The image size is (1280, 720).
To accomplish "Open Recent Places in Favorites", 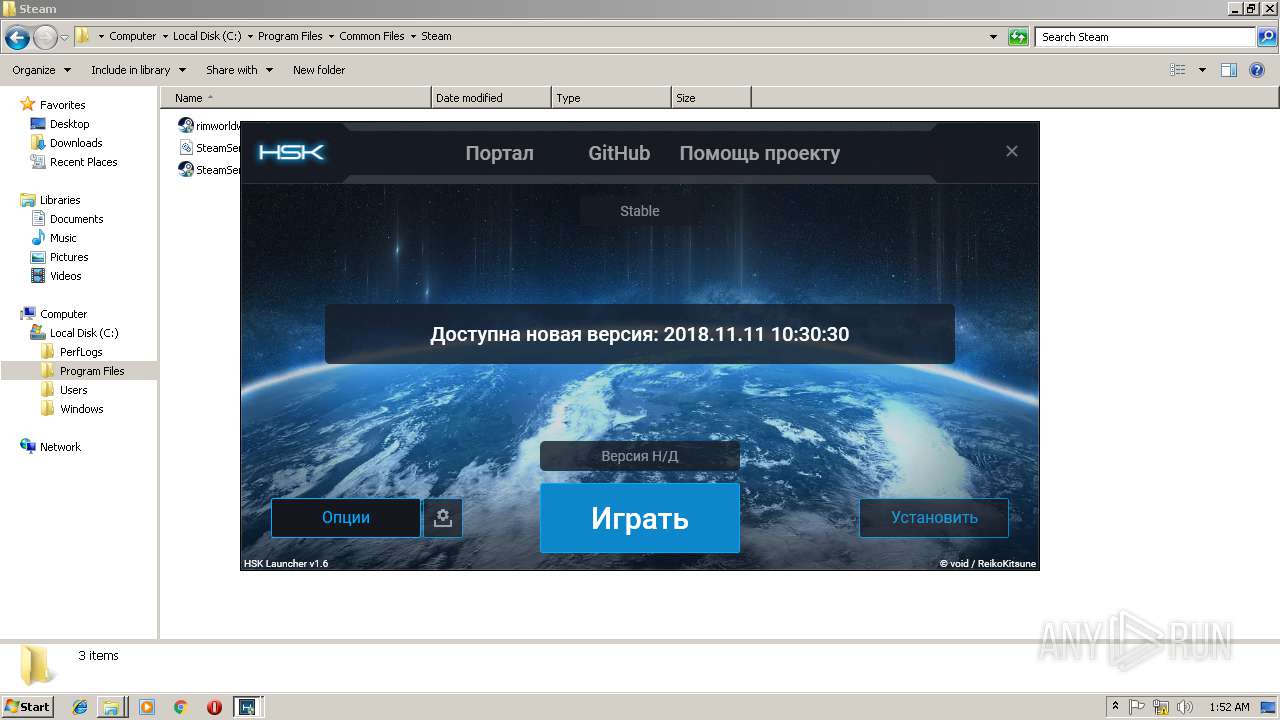I will click(x=83, y=162).
